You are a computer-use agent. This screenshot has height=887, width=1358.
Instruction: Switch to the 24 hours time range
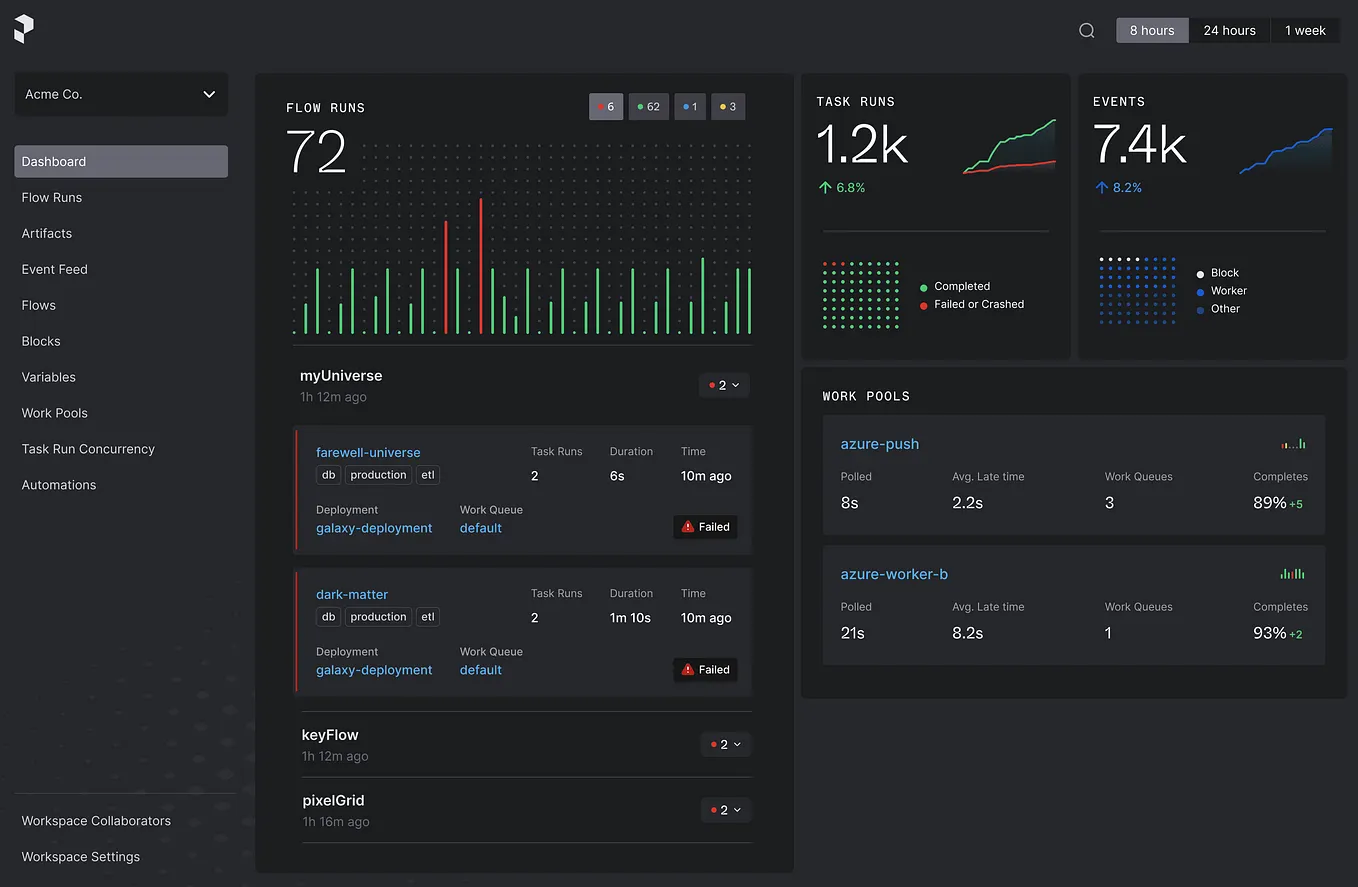coord(1229,30)
